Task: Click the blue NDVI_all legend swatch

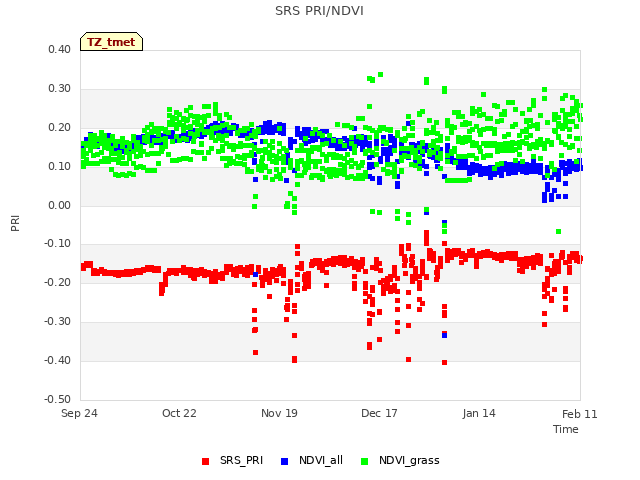Action: tap(284, 461)
